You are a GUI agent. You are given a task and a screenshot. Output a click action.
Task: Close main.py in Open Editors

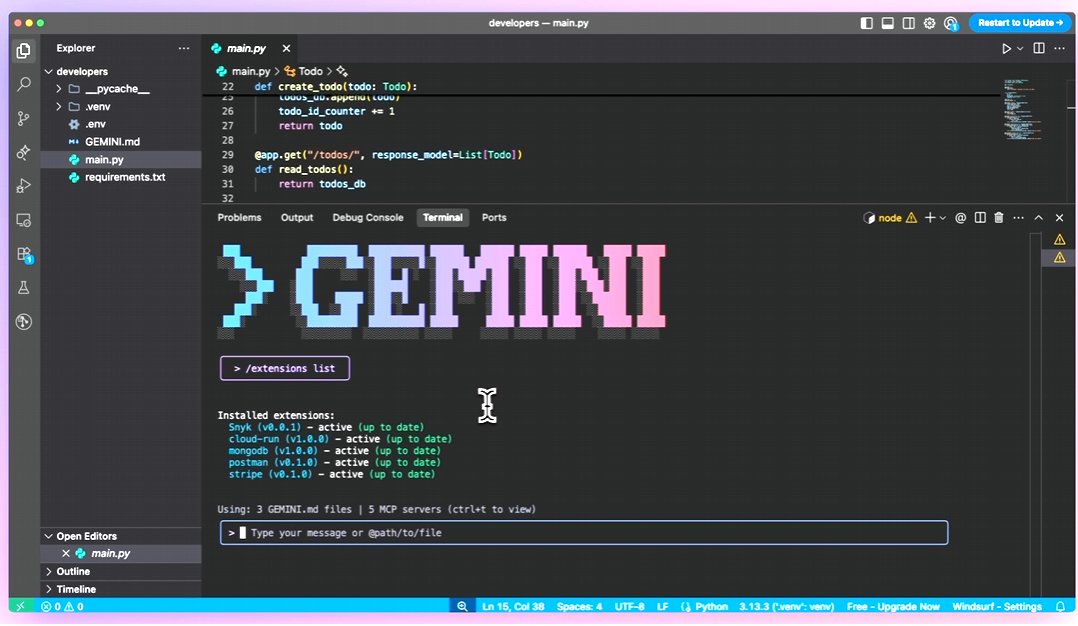66,554
